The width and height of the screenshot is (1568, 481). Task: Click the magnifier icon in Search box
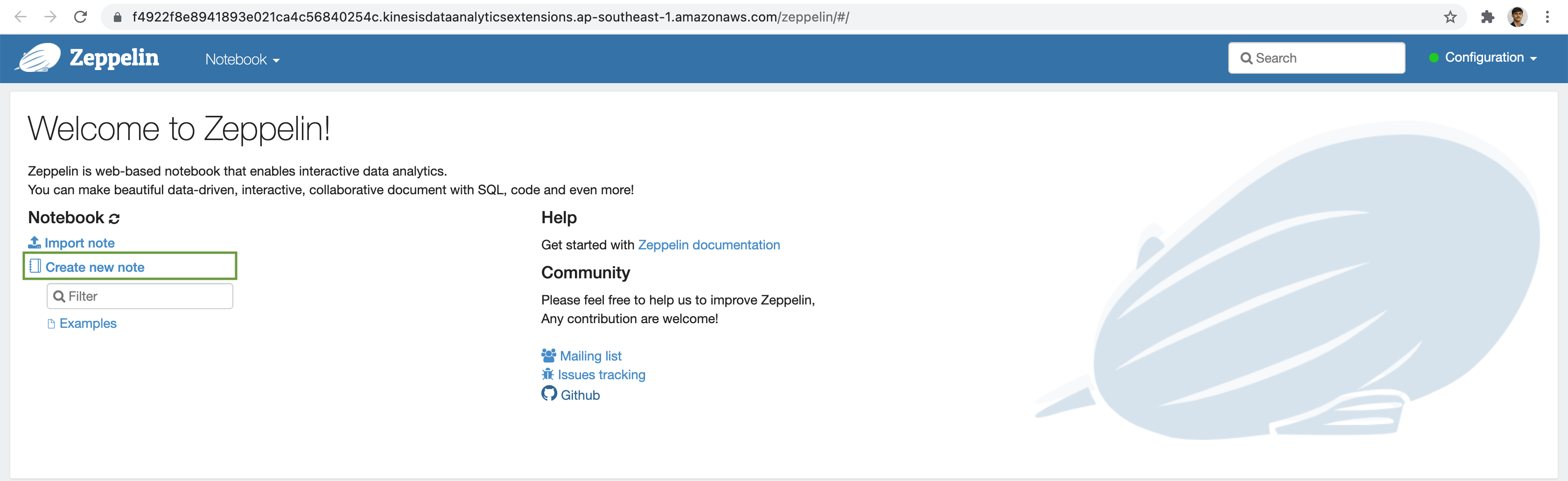(x=1246, y=58)
